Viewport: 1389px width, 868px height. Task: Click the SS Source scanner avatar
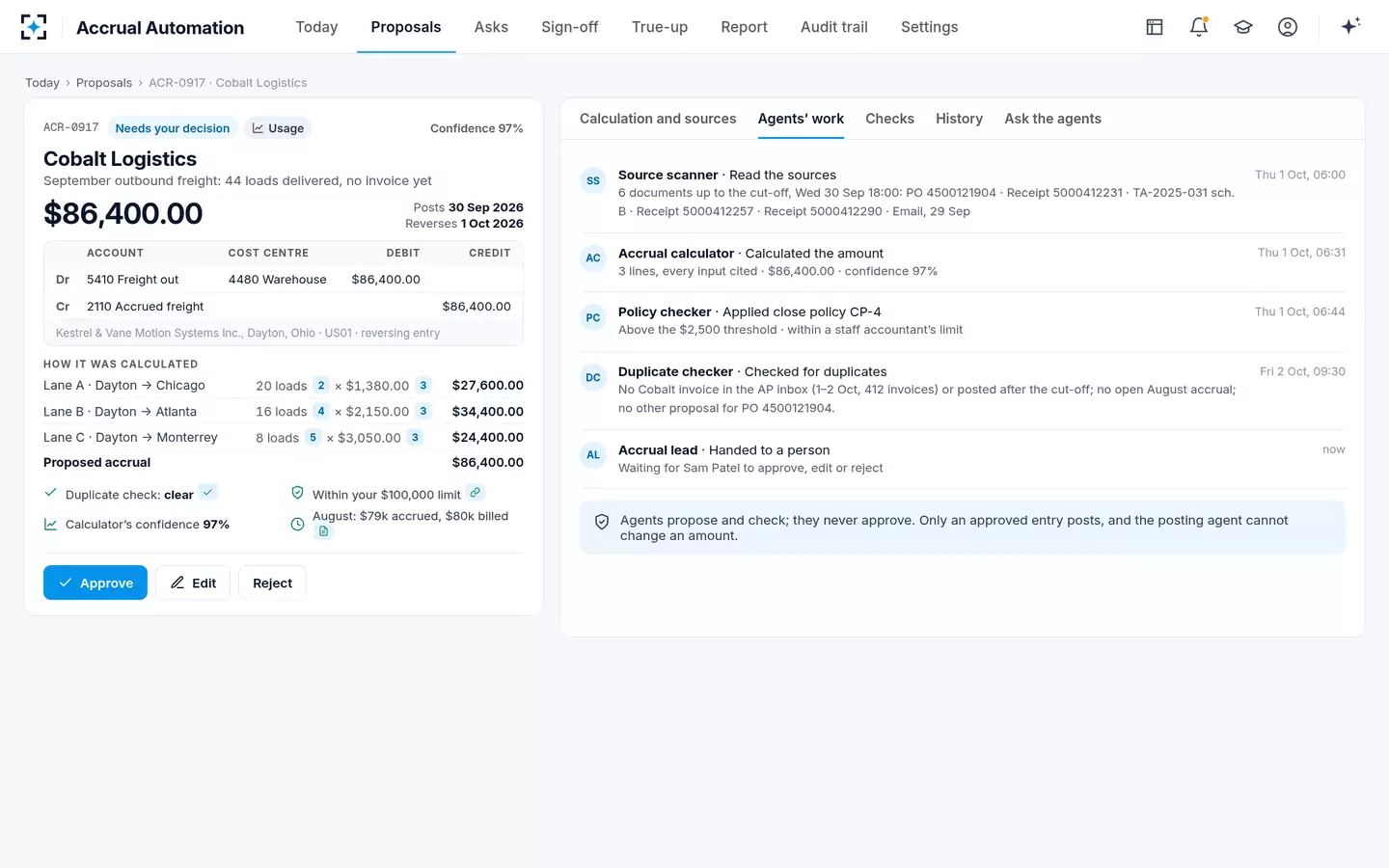pos(593,180)
